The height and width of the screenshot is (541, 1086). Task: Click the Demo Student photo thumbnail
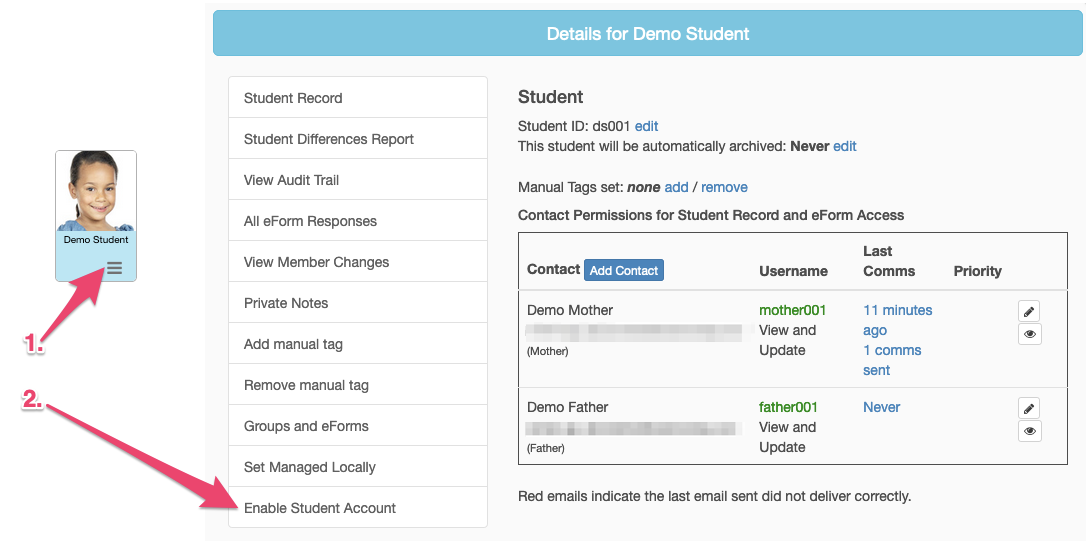click(96, 192)
